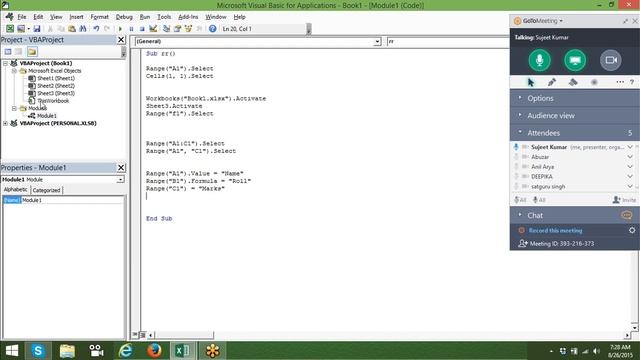Expand the Audience view section
Image resolution: width=640 pixels, height=360 pixels.
pyautogui.click(x=575, y=116)
